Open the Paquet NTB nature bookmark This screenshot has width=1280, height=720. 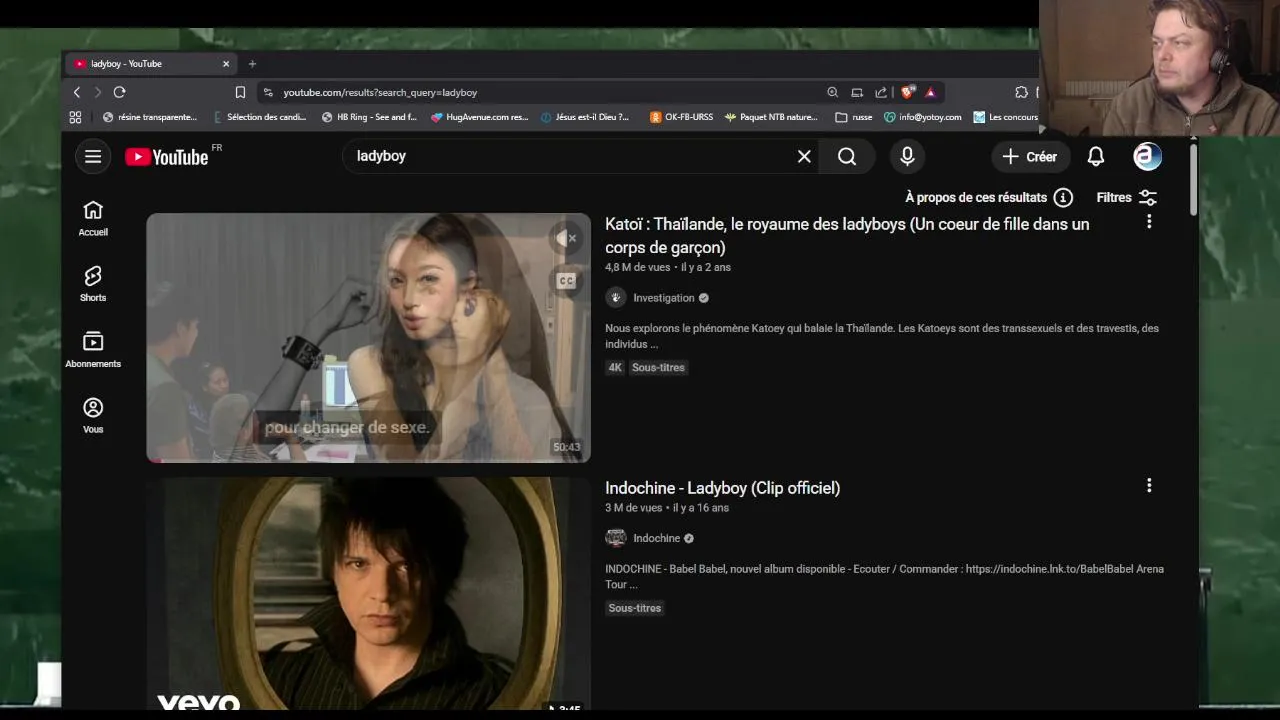771,117
